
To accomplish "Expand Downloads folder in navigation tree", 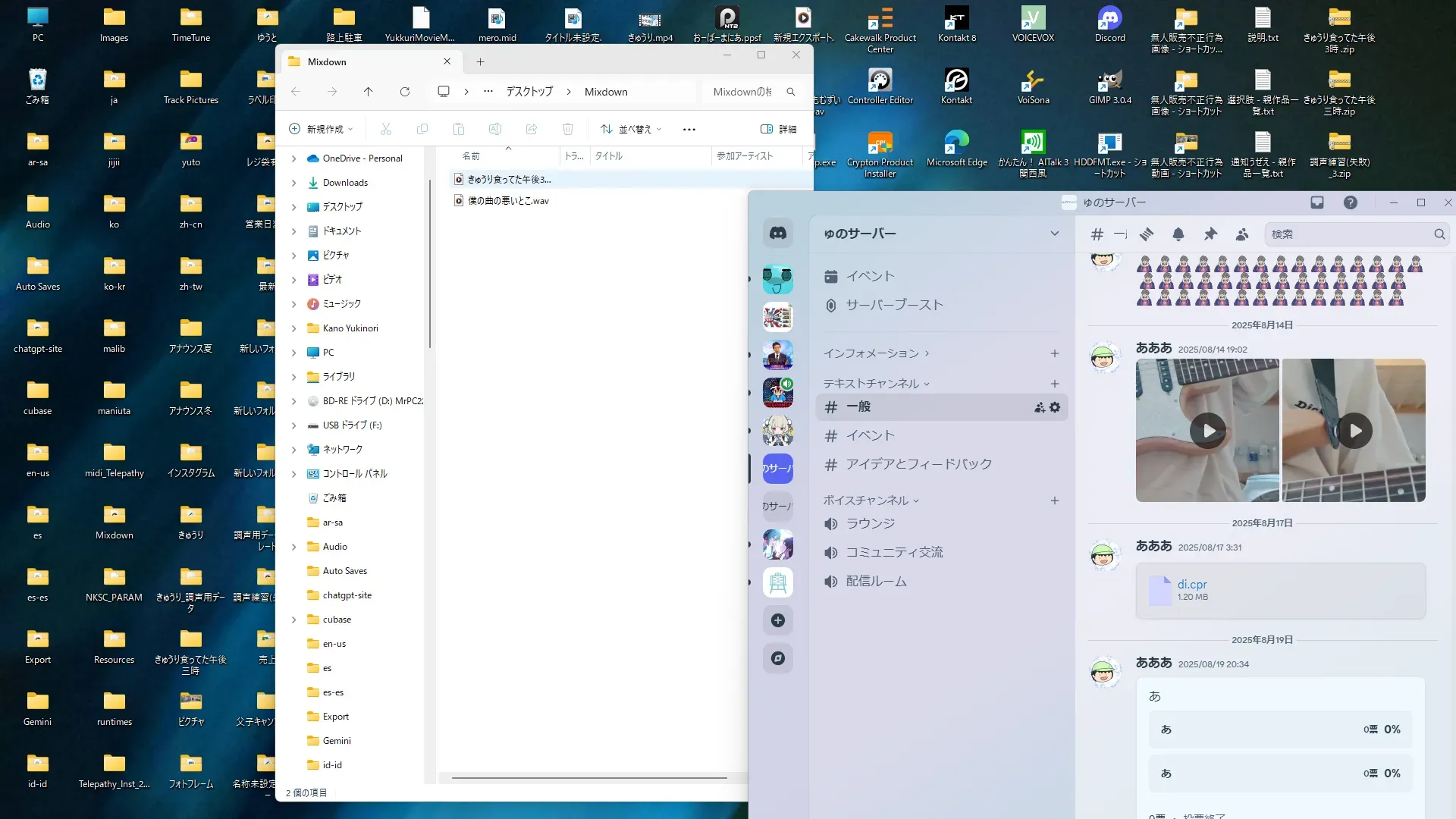I will tap(294, 183).
